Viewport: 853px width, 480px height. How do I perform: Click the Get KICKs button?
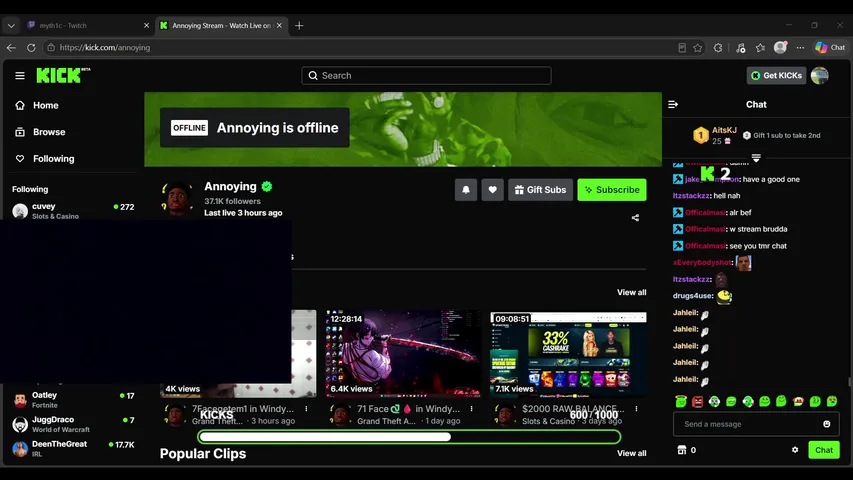(776, 76)
